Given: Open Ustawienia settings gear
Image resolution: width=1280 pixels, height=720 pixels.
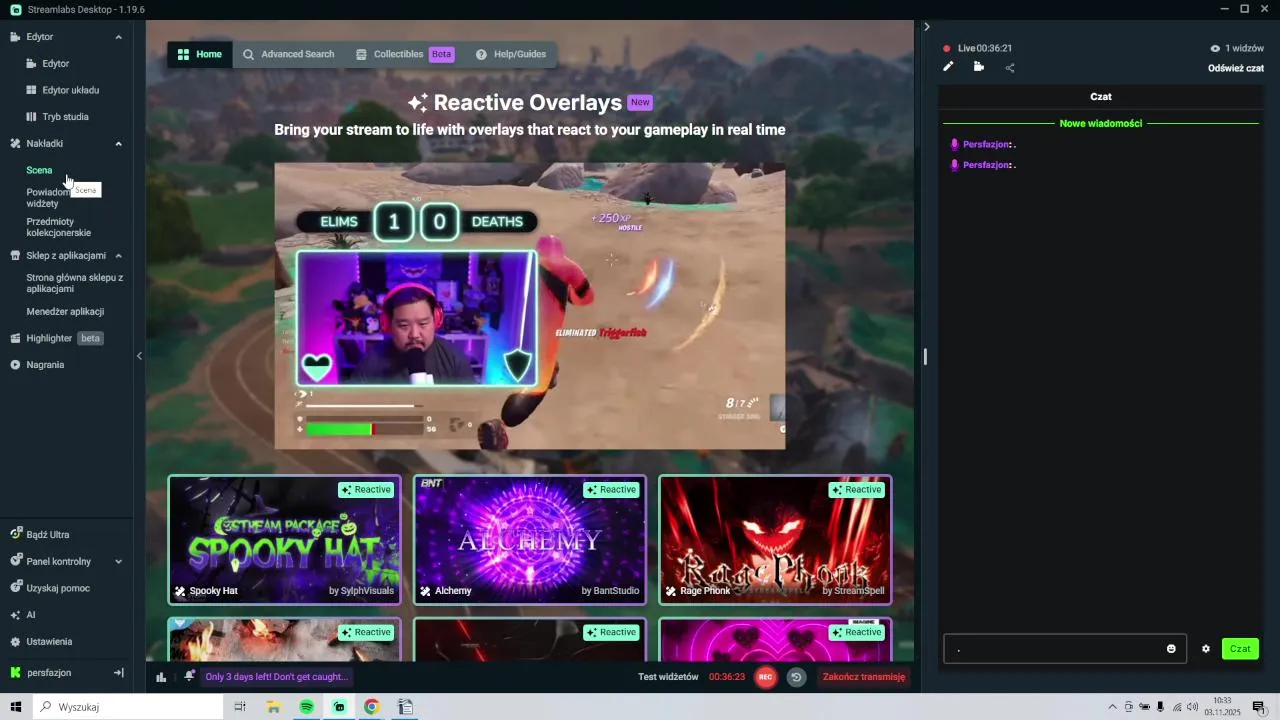Looking at the screenshot, I should pos(41,642).
